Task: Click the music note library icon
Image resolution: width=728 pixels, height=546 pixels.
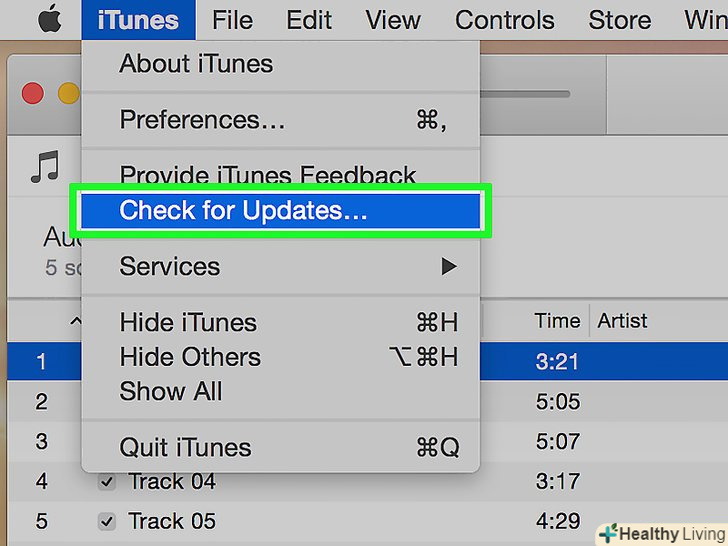Action: (44, 167)
